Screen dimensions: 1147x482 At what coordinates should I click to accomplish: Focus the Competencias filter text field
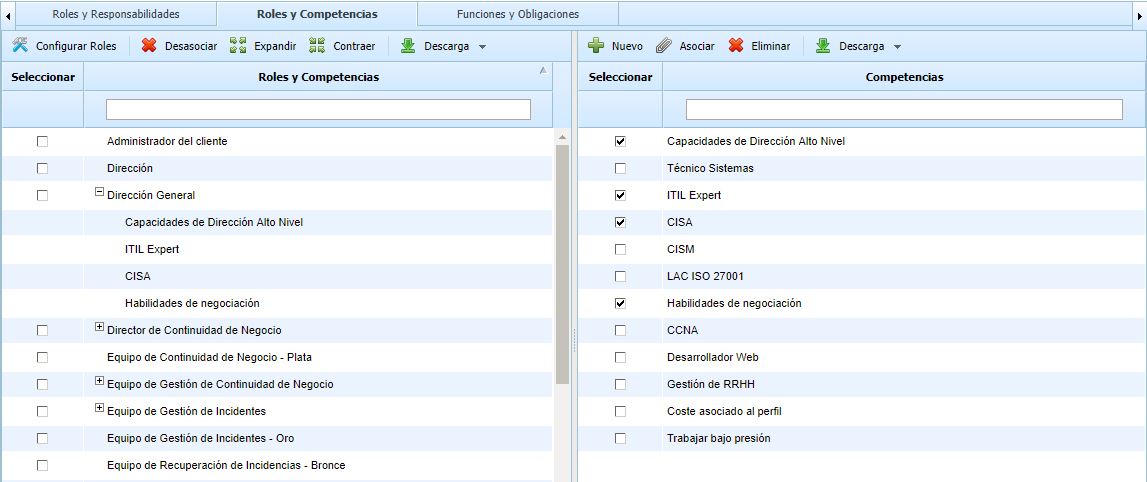904,109
